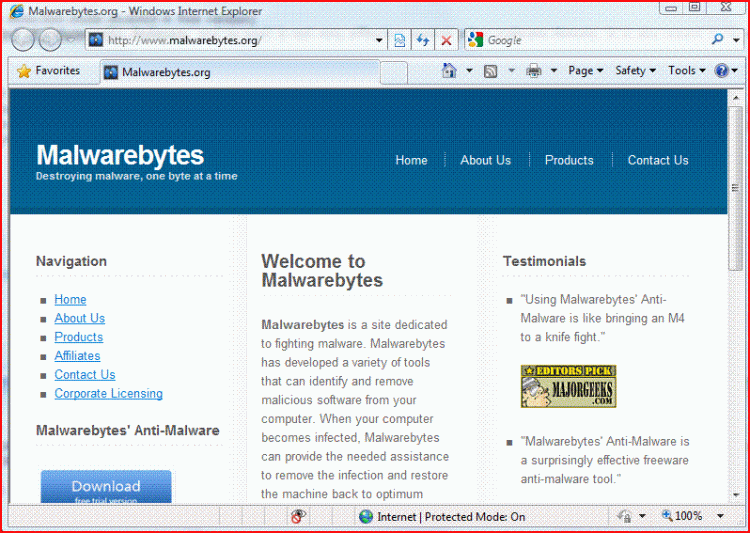This screenshot has width=750, height=533.
Task: Open the search provider dropdown arrow
Action: (736, 40)
